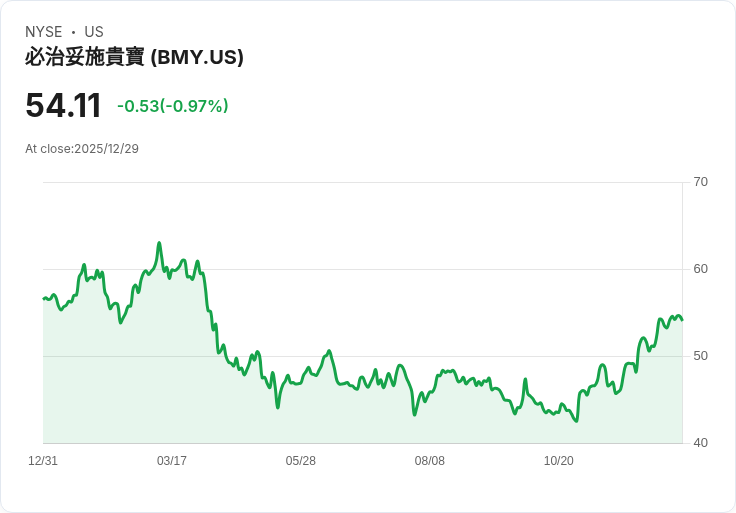Click the 70 y-axis price label
Image resolution: width=736 pixels, height=513 pixels.
[x=700, y=182]
